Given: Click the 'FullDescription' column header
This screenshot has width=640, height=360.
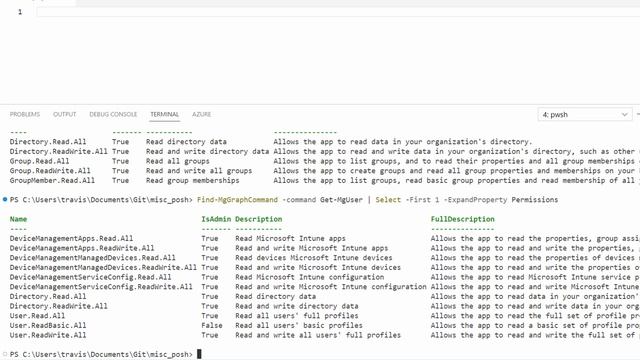Looking at the screenshot, I should pos(462,219).
